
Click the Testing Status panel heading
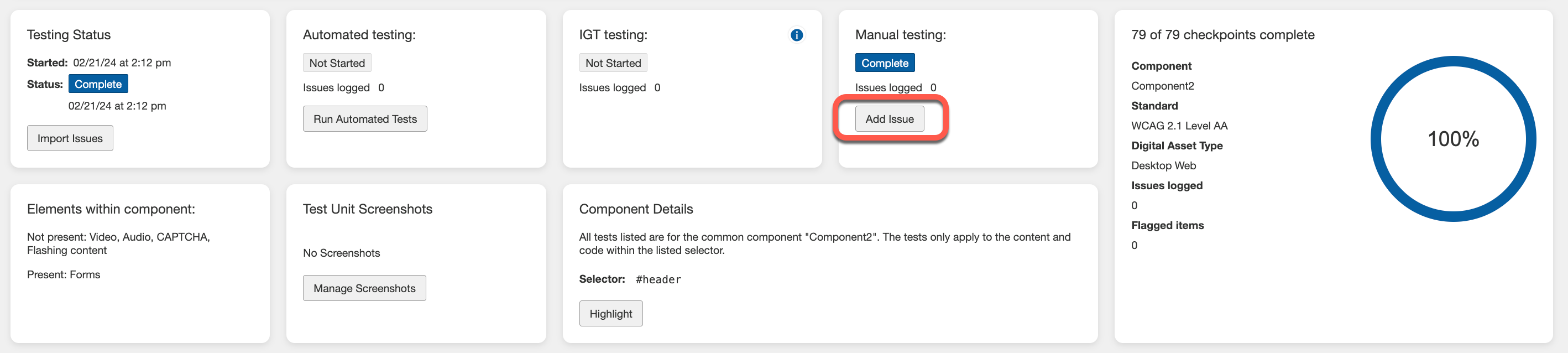coord(69,35)
